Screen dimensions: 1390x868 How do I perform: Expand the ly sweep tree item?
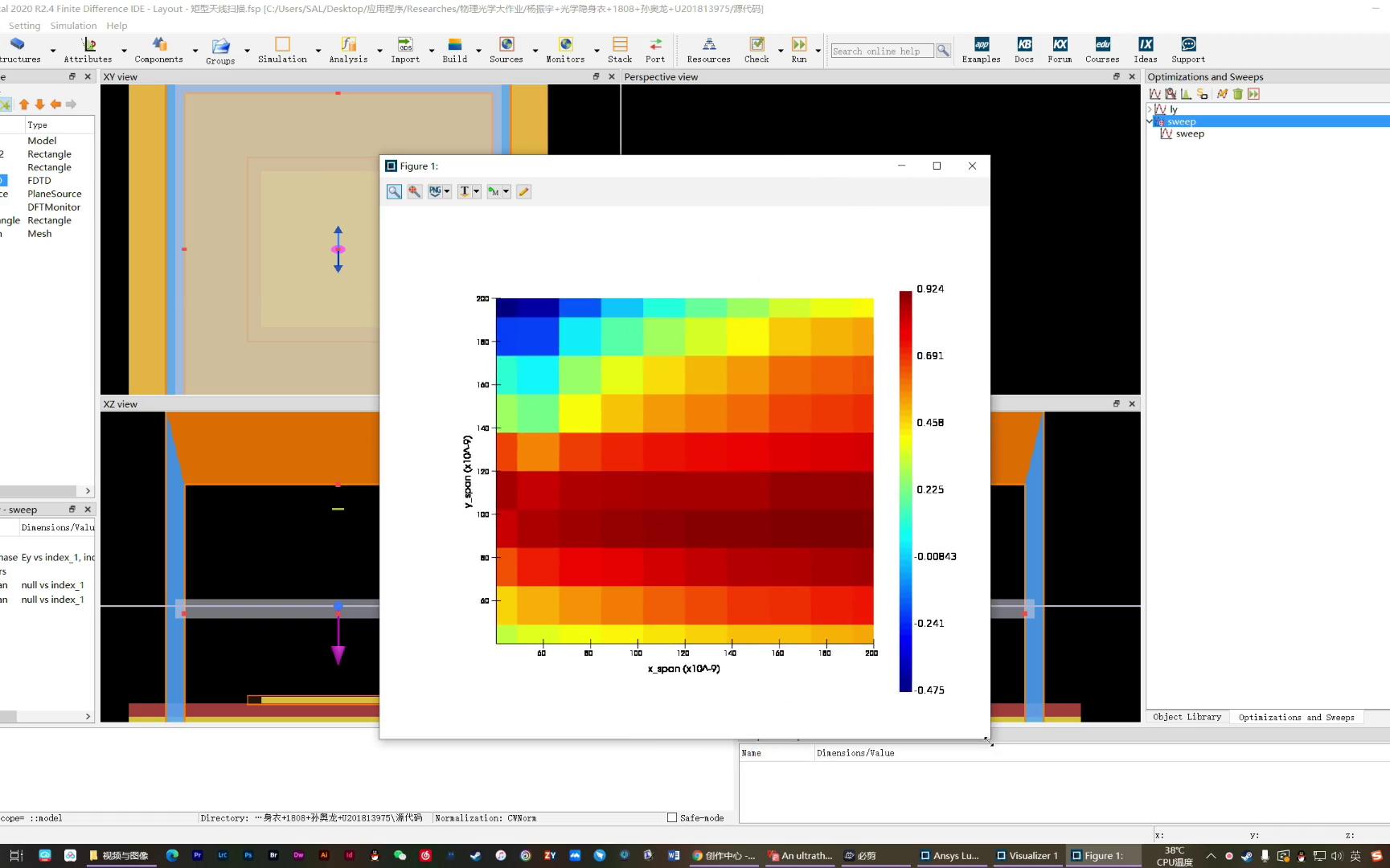1150,108
